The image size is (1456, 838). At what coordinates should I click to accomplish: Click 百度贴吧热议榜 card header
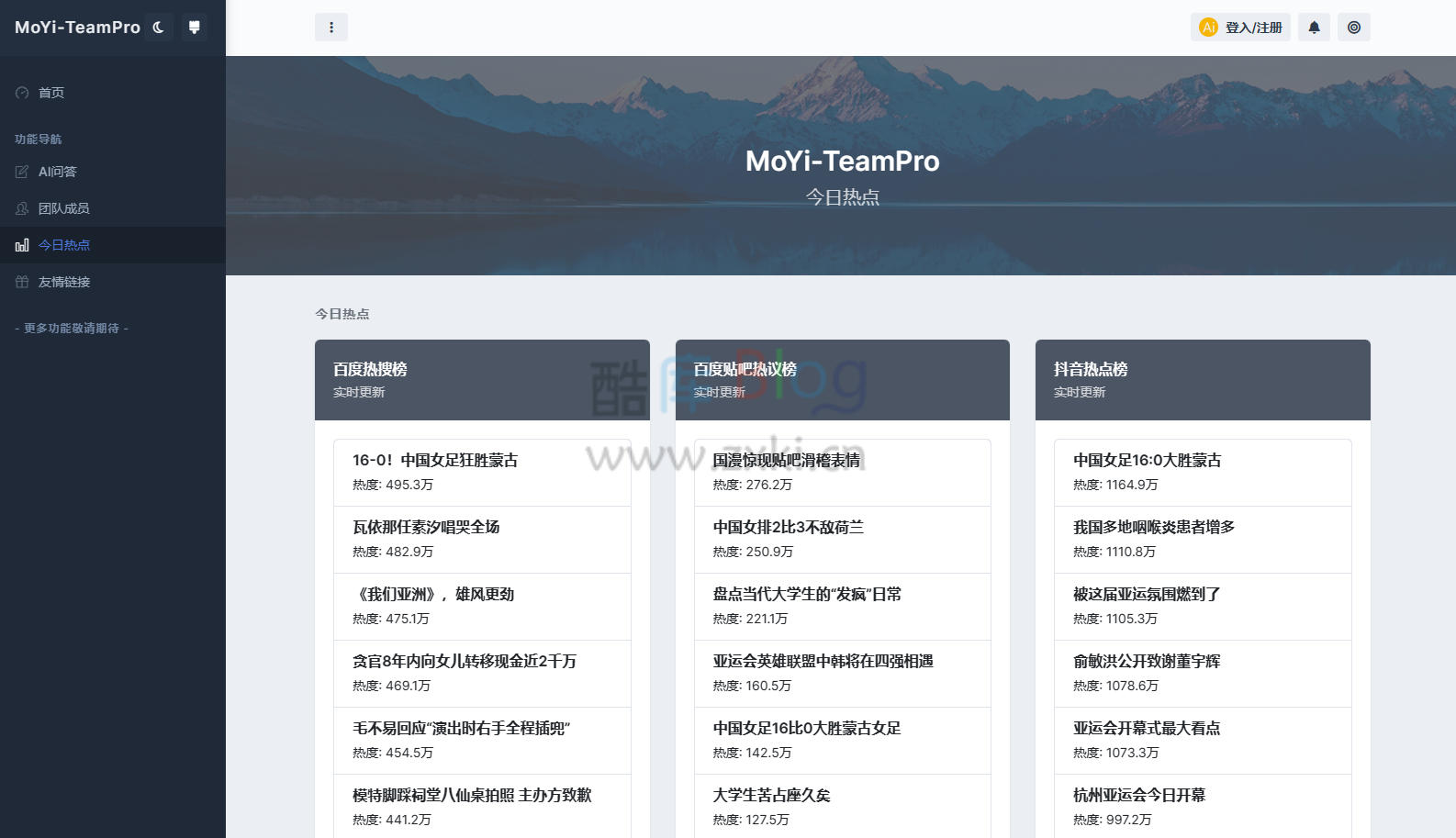pyautogui.click(x=843, y=380)
